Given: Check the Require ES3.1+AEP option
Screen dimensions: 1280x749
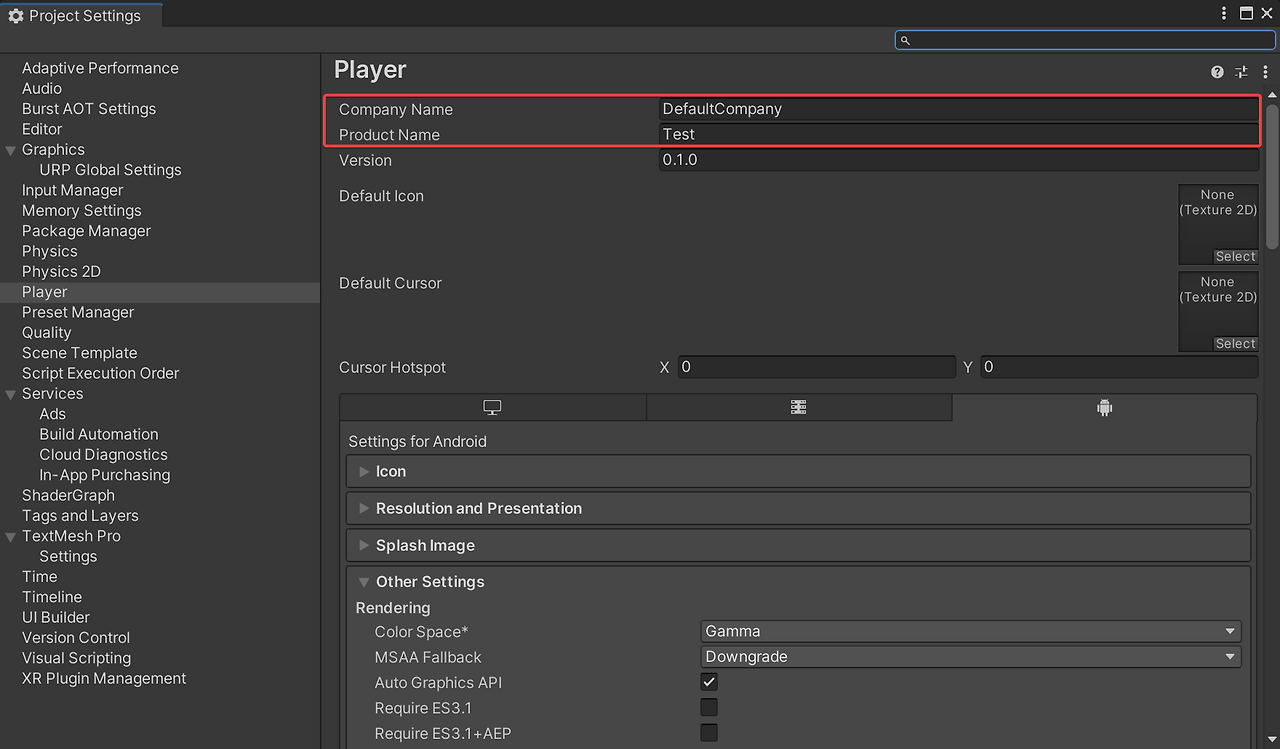Looking at the screenshot, I should (709, 733).
